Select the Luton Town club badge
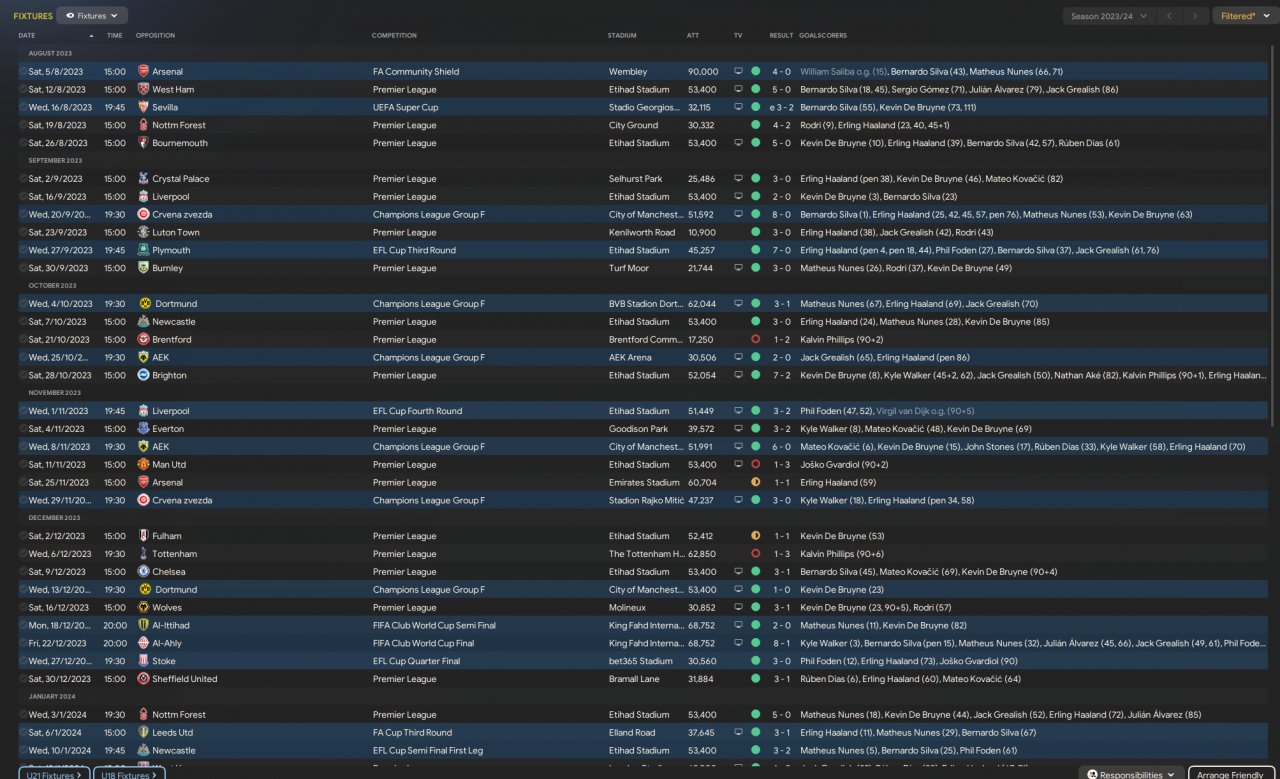Screen dimensions: 1280x779 click(143, 233)
